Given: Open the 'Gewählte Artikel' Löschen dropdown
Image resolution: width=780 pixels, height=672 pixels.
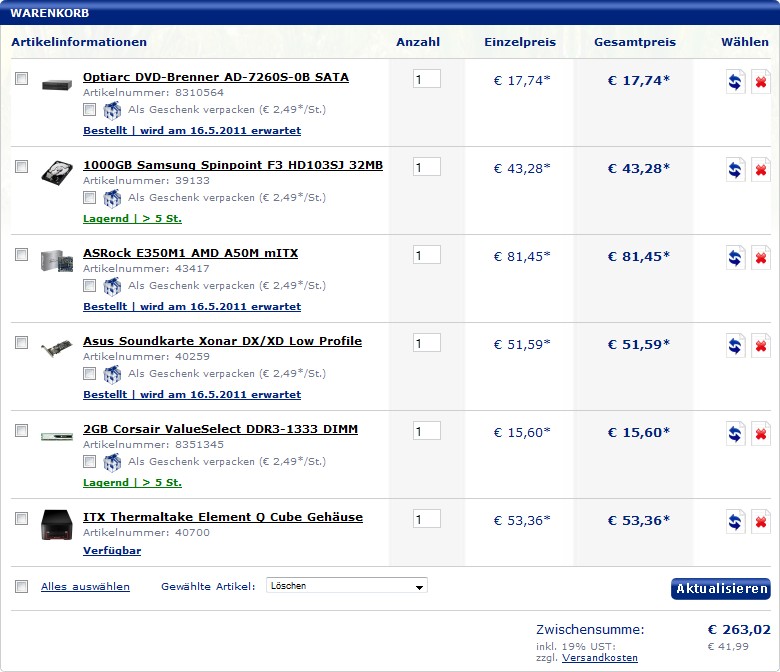Looking at the screenshot, I should pos(347,586).
